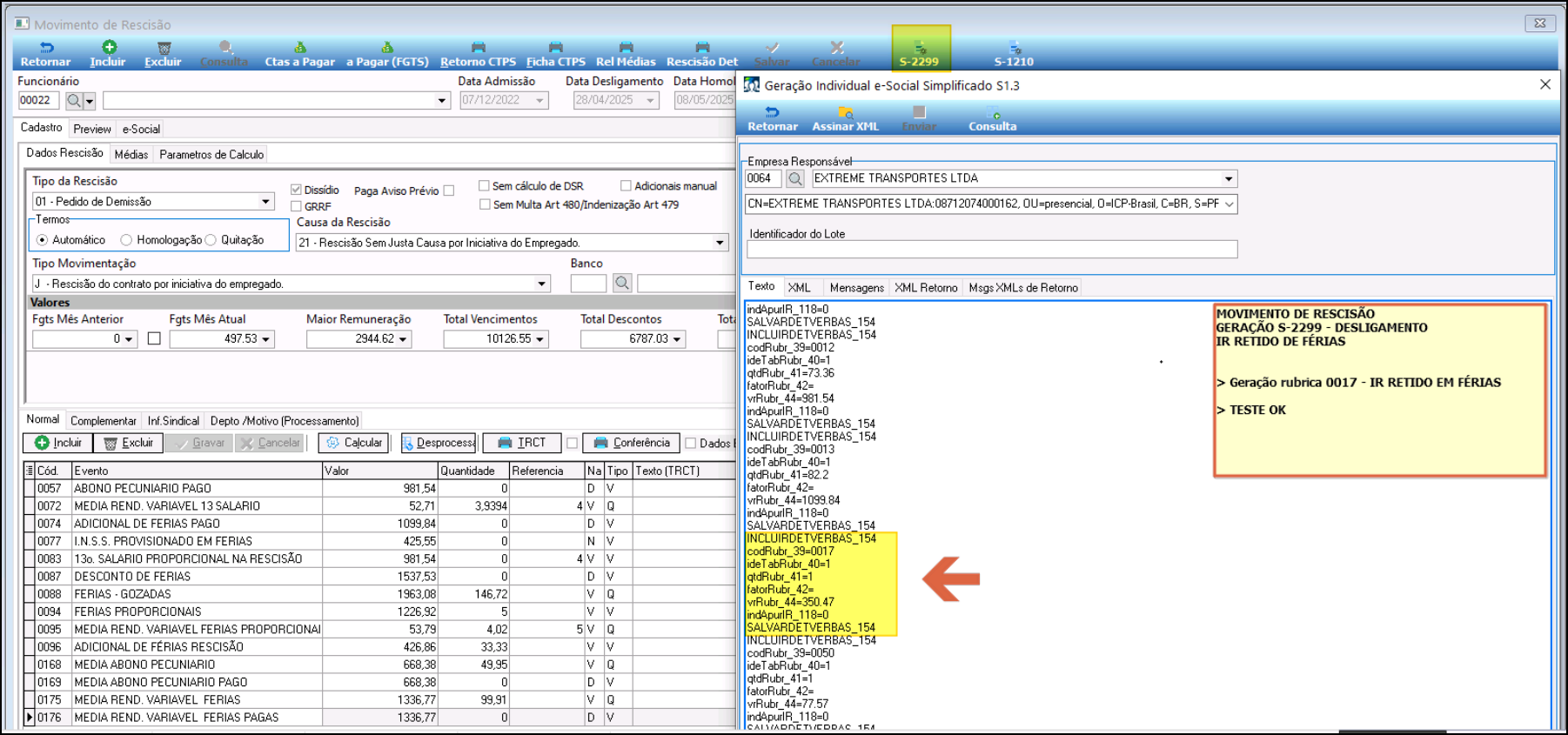Open Maior Remuneração value dropdown
Screen dimensions: 1568x735
click(403, 339)
